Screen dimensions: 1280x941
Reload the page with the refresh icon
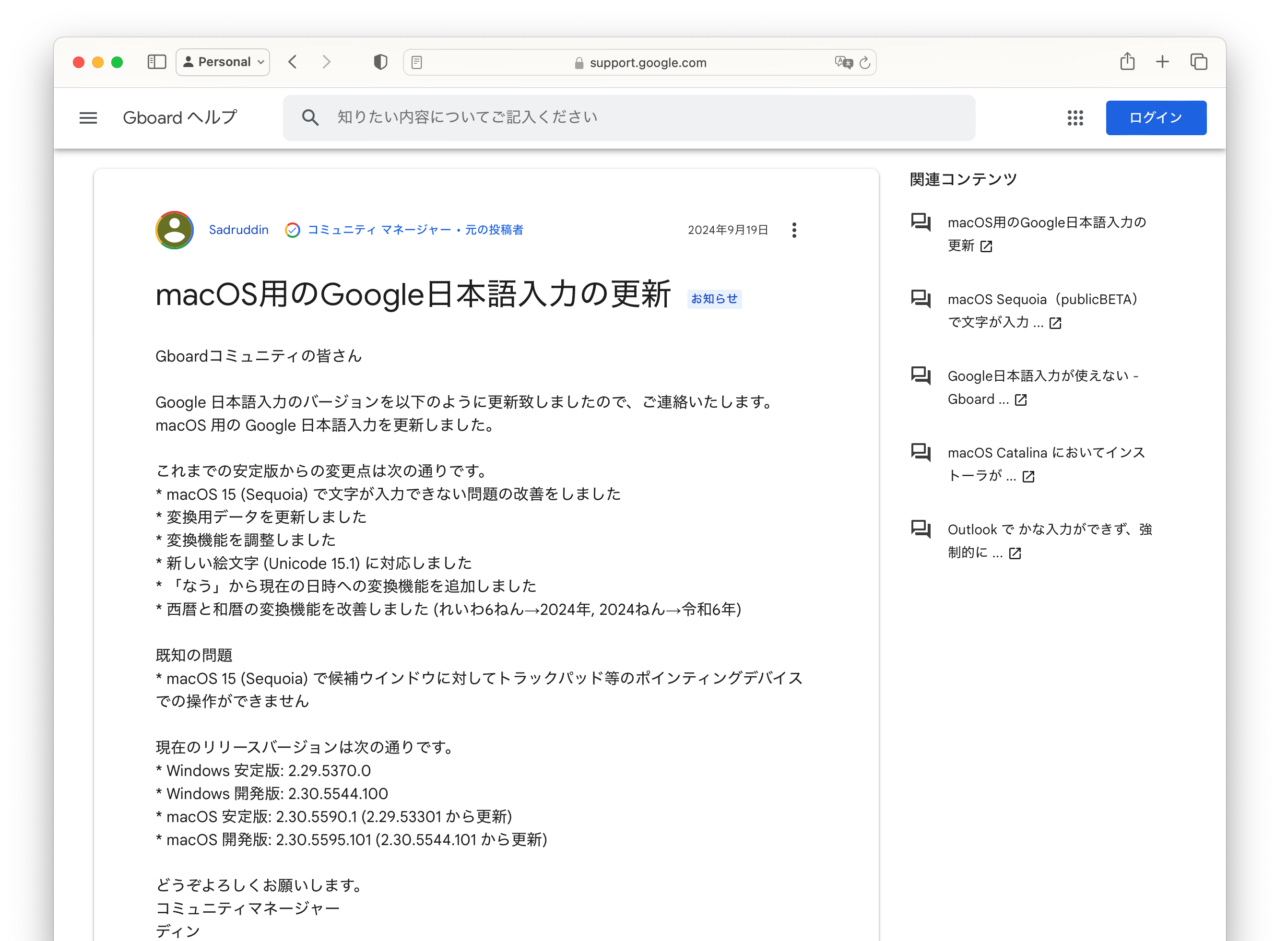click(865, 62)
